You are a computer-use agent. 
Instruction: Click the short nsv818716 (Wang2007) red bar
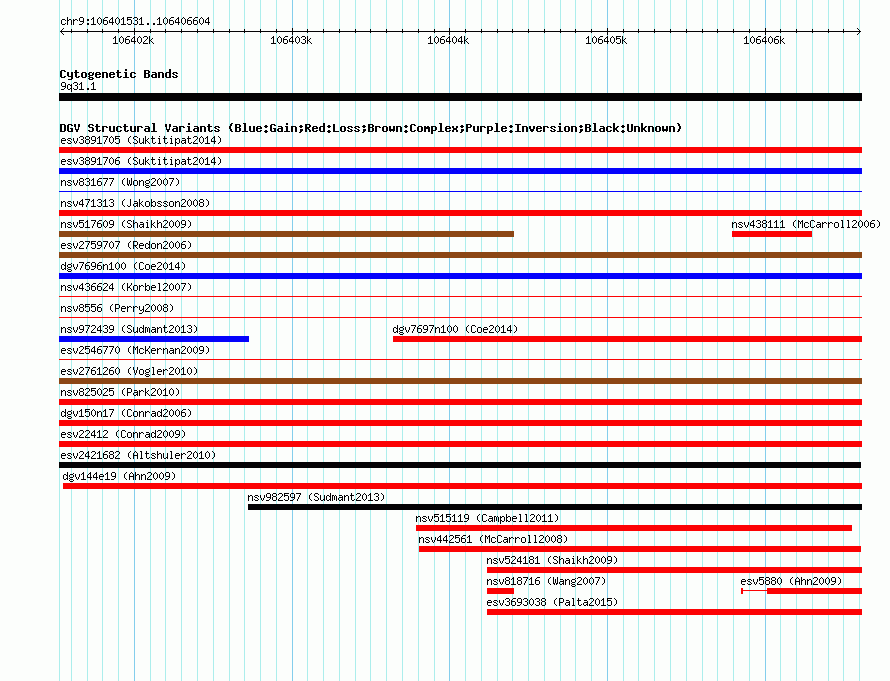[501, 591]
